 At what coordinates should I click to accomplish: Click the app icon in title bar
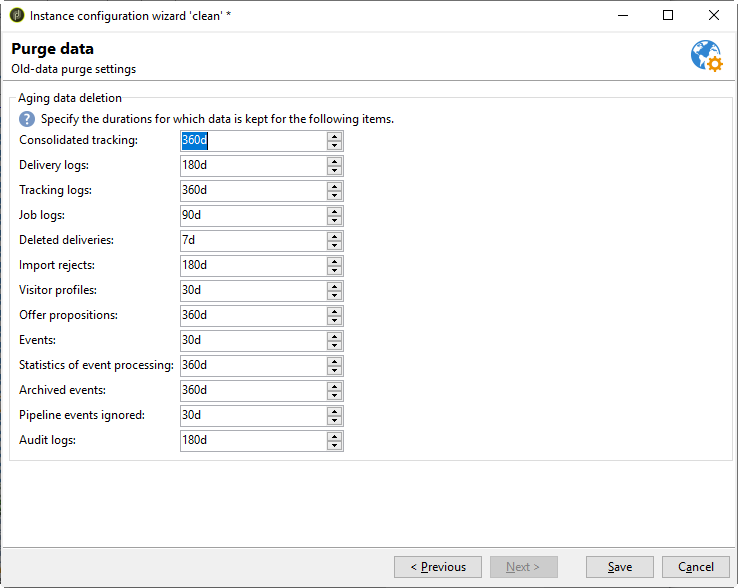[x=16, y=16]
